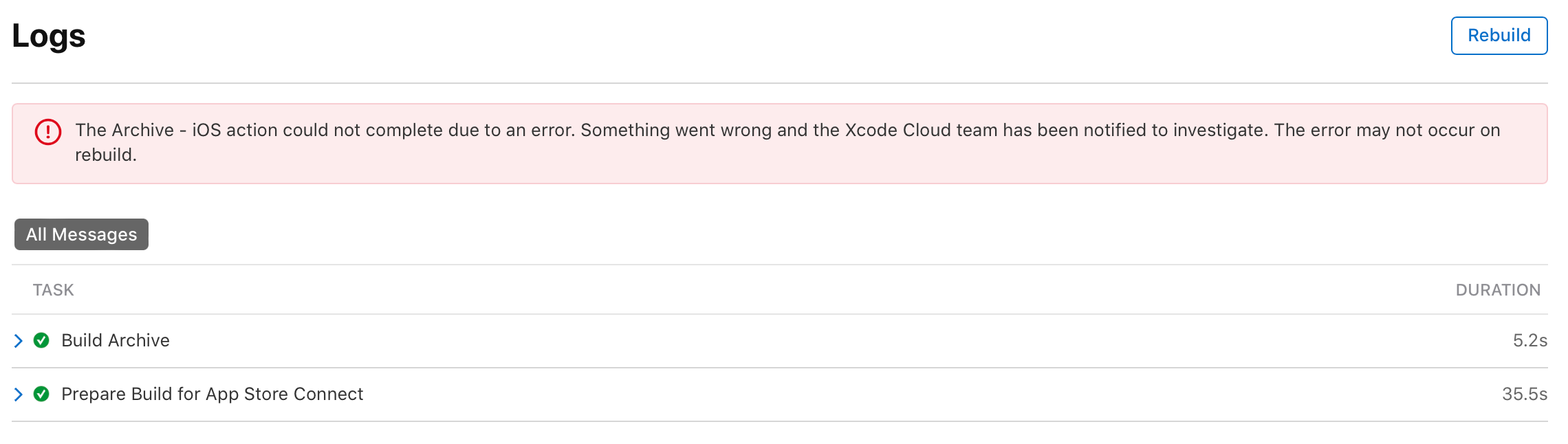Viewport: 1568px width, 444px height.
Task: Select the 35.5s duration value
Action: coord(1524,394)
